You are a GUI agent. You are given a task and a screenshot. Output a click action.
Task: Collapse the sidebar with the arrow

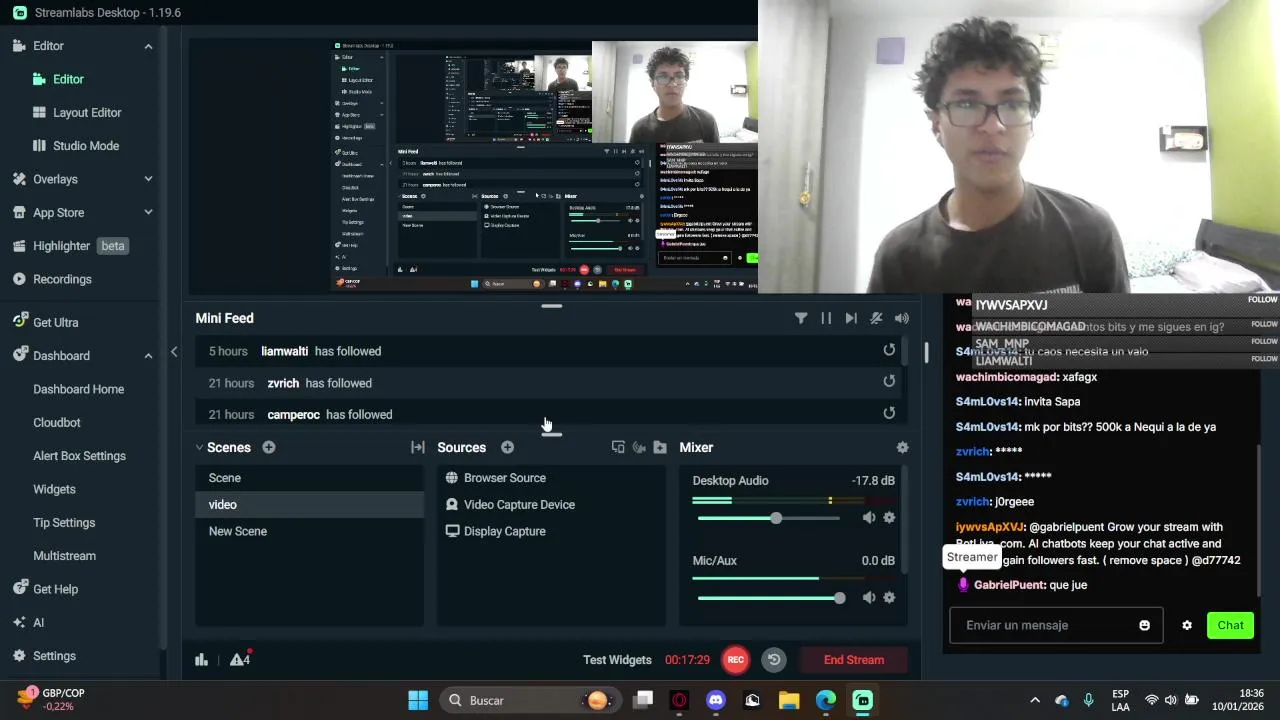[x=174, y=351]
